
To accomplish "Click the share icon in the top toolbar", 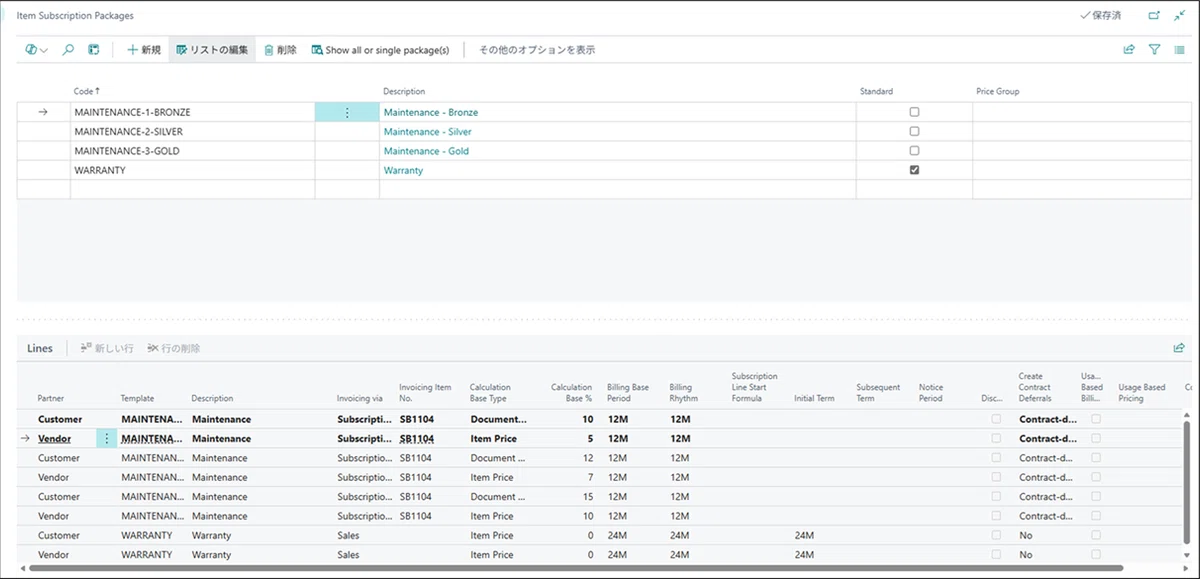I will click(x=1129, y=49).
